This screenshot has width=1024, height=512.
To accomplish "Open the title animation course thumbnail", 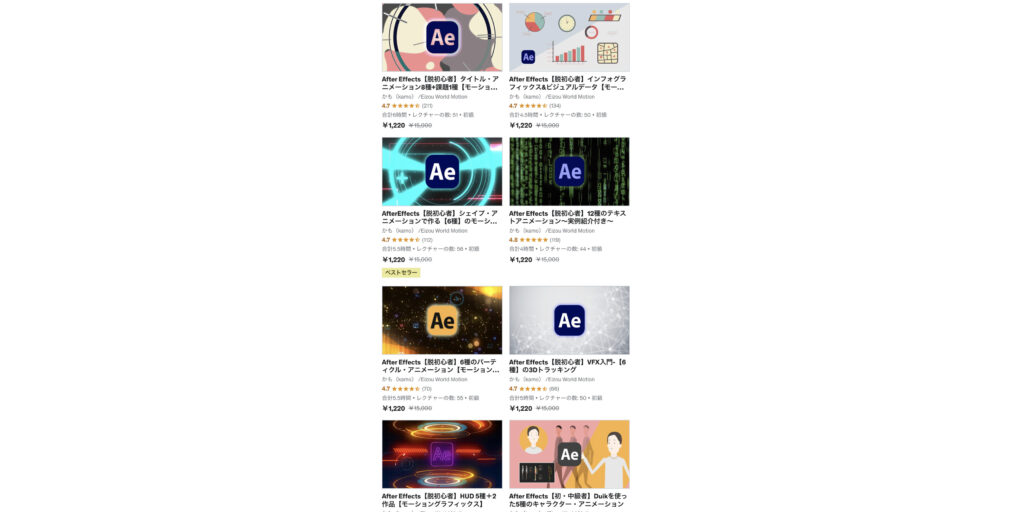I will pyautogui.click(x=442, y=37).
